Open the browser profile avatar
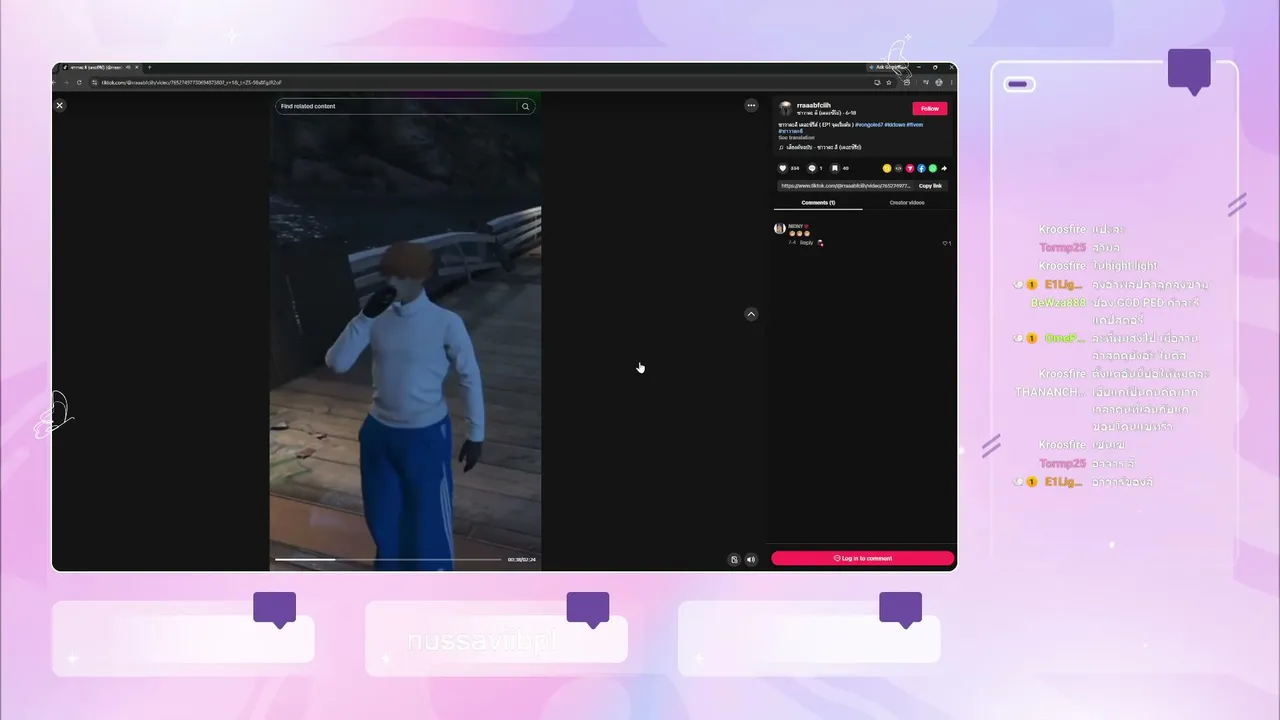This screenshot has width=1280, height=720. pos(938,82)
